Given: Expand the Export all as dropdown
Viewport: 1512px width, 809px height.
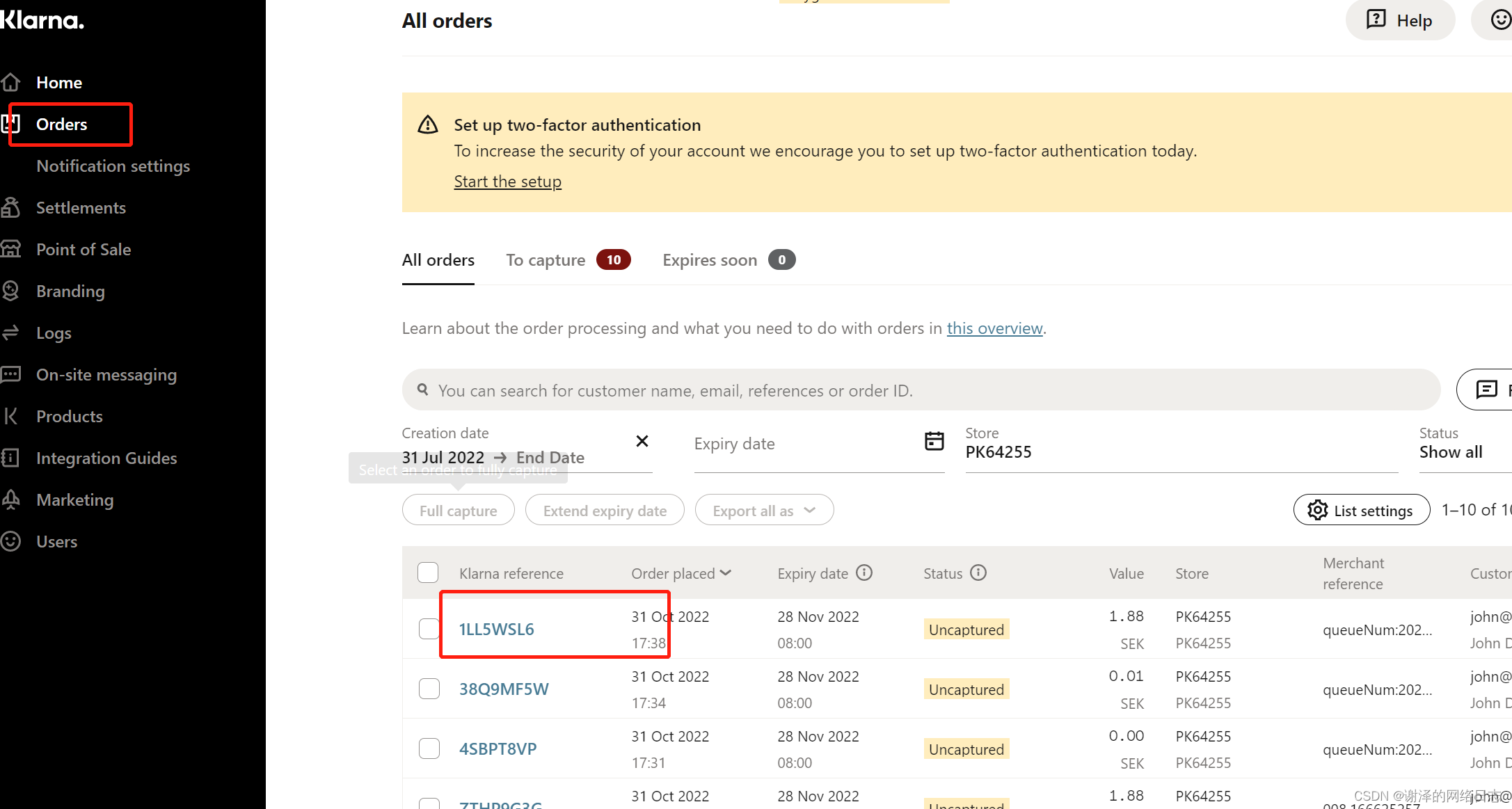Looking at the screenshot, I should tap(764, 511).
